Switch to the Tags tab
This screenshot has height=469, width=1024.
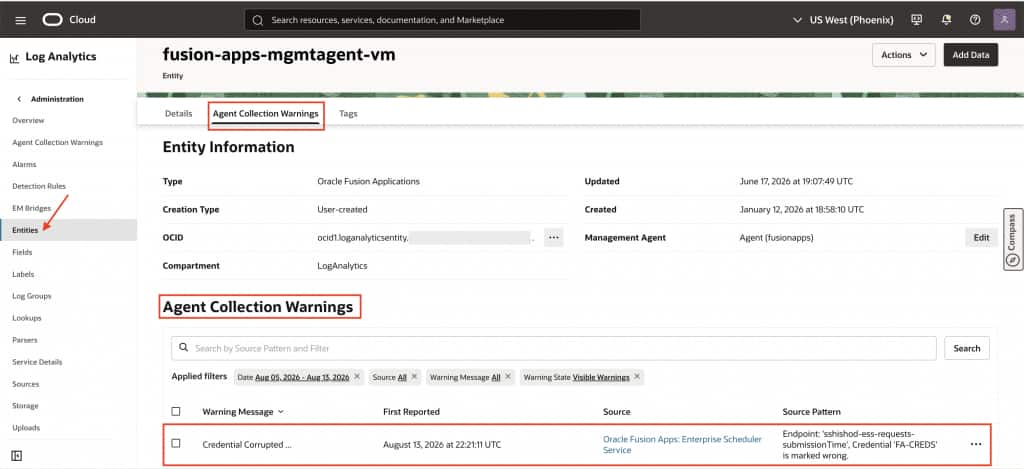point(348,114)
